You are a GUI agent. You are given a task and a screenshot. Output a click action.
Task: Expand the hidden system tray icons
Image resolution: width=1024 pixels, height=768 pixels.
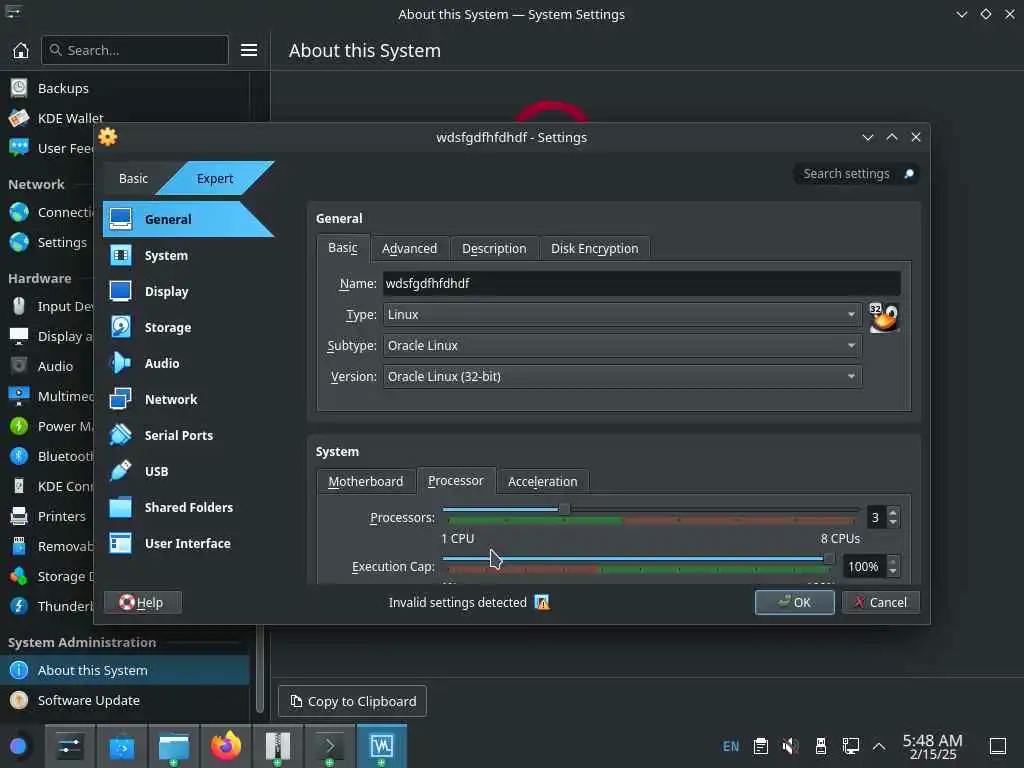(x=879, y=746)
